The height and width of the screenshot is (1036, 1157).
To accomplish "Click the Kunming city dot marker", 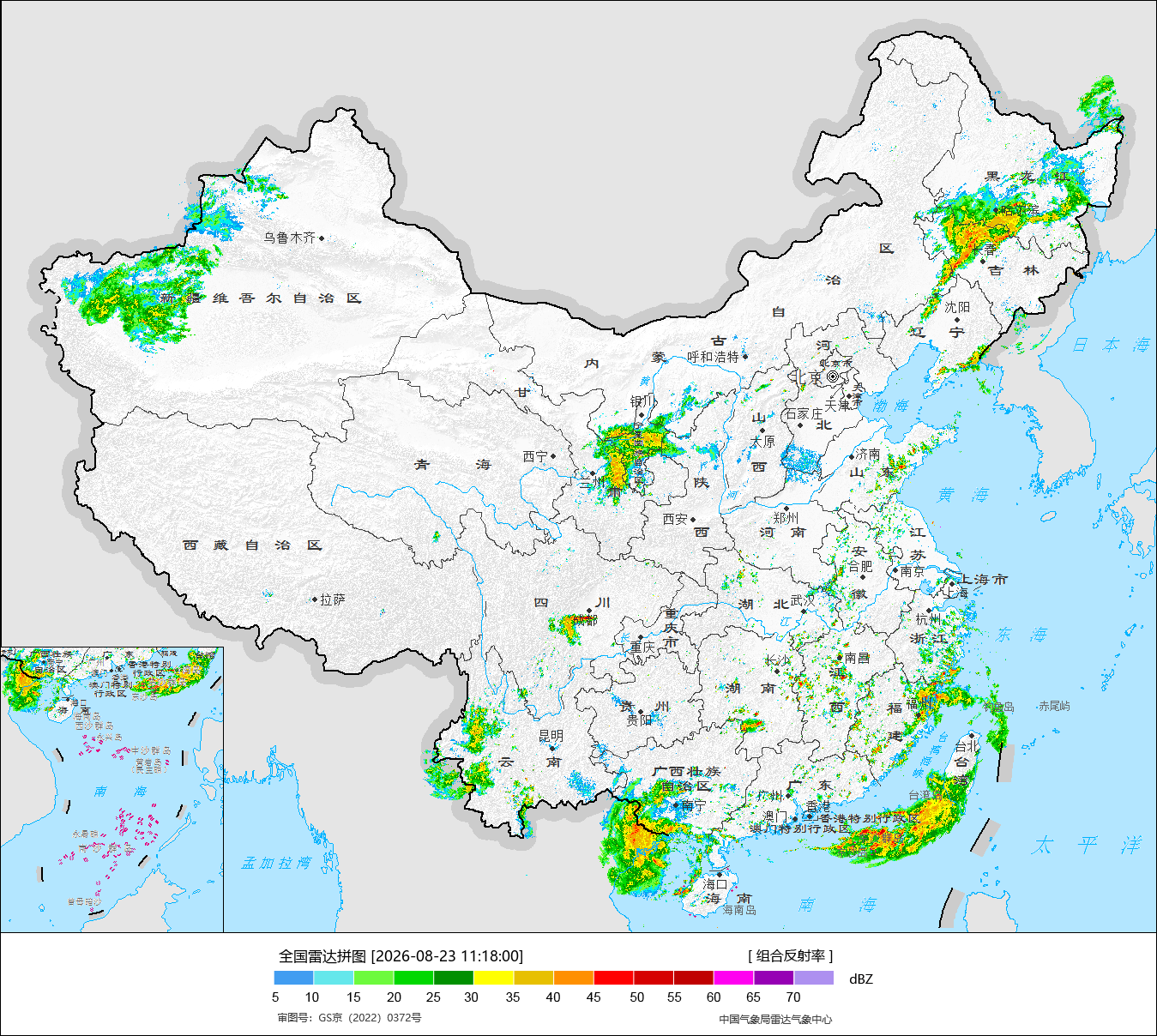I will [552, 748].
